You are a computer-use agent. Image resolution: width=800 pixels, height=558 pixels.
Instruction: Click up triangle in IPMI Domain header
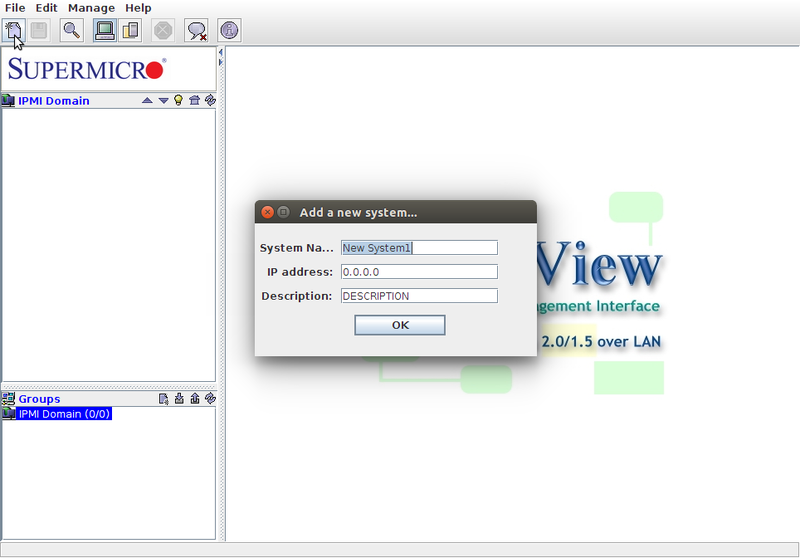pyautogui.click(x=147, y=100)
